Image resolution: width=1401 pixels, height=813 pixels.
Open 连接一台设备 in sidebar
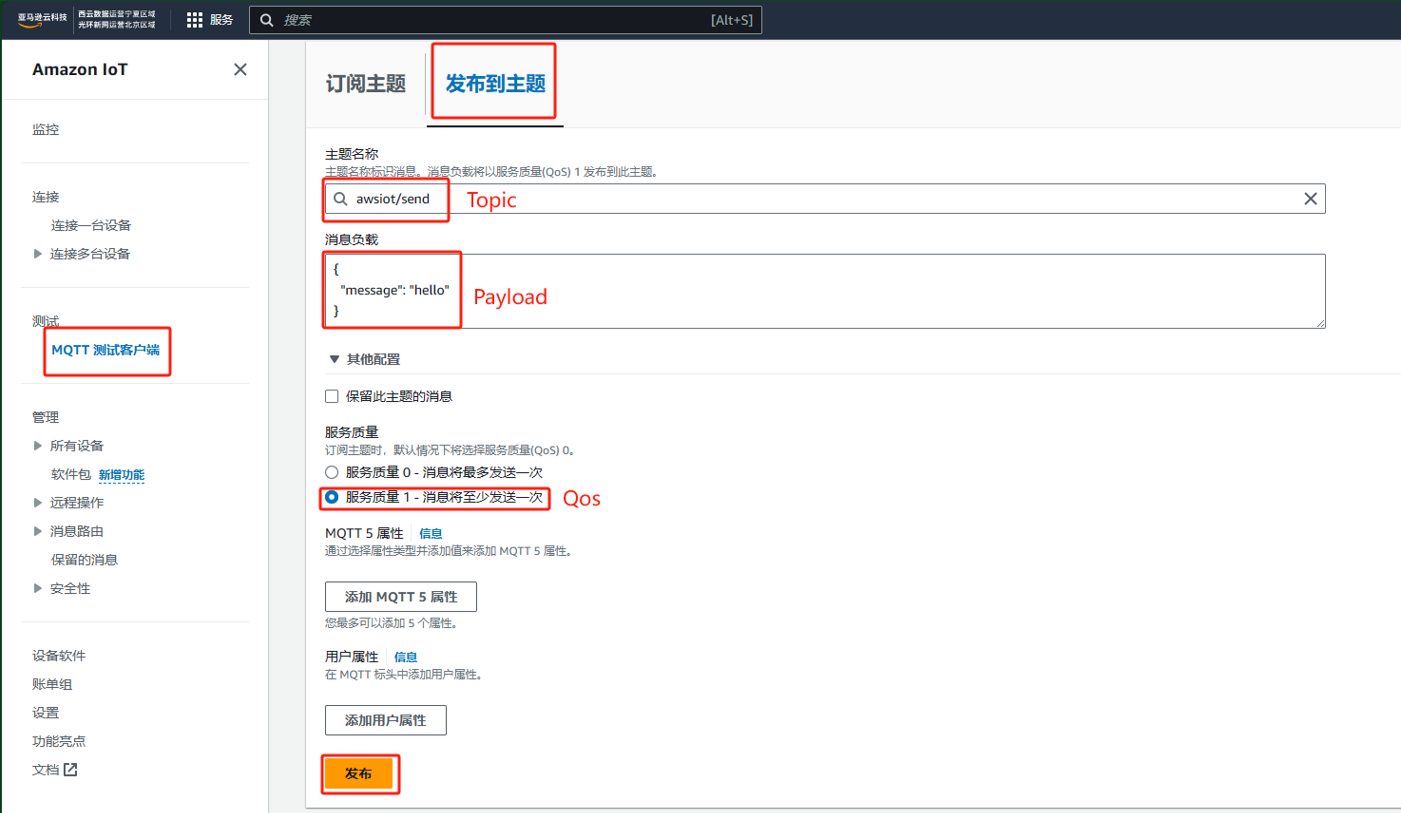pyautogui.click(x=91, y=225)
